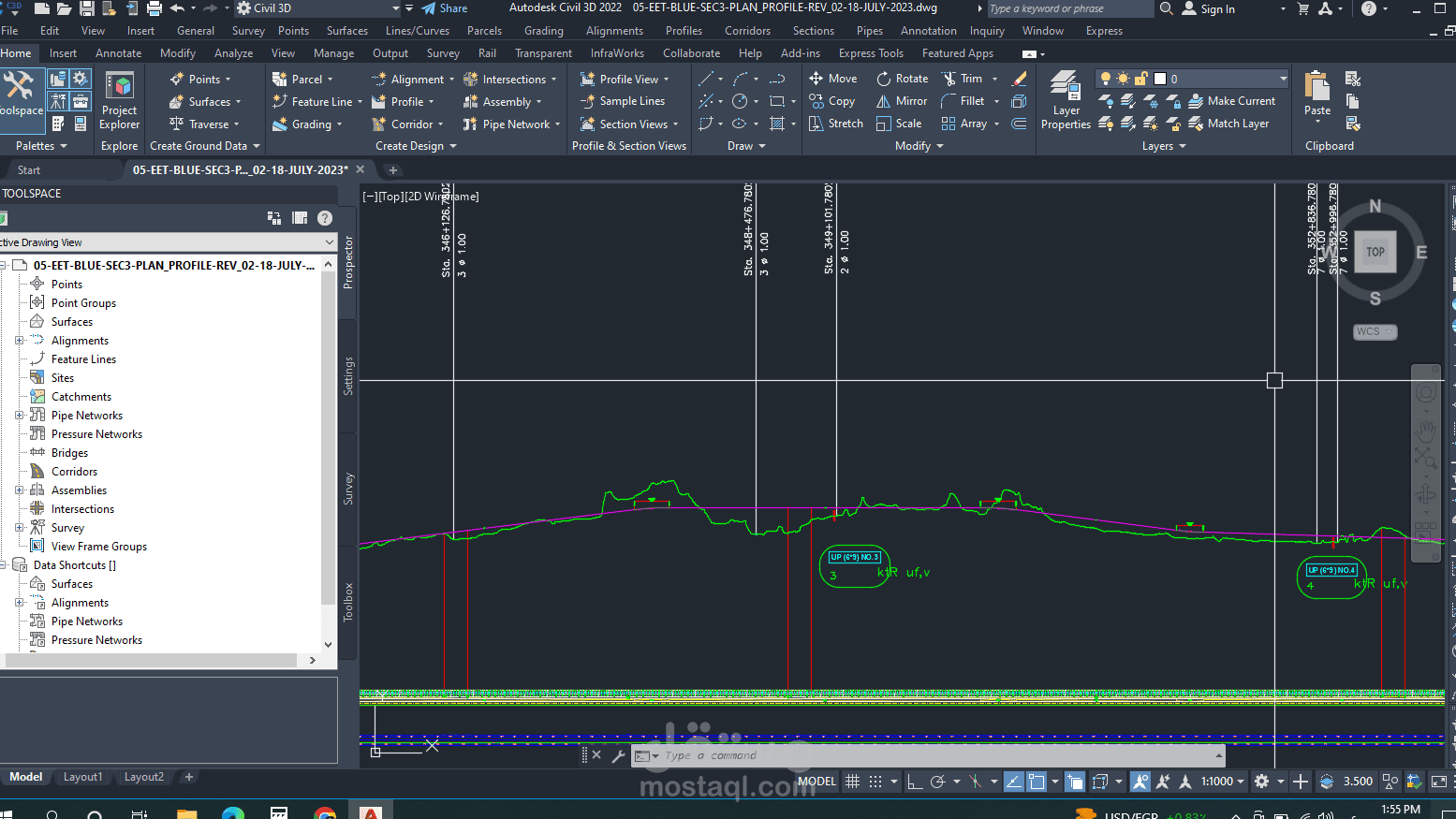
Task: Click MODEL space button in status bar
Action: pyautogui.click(x=816, y=782)
